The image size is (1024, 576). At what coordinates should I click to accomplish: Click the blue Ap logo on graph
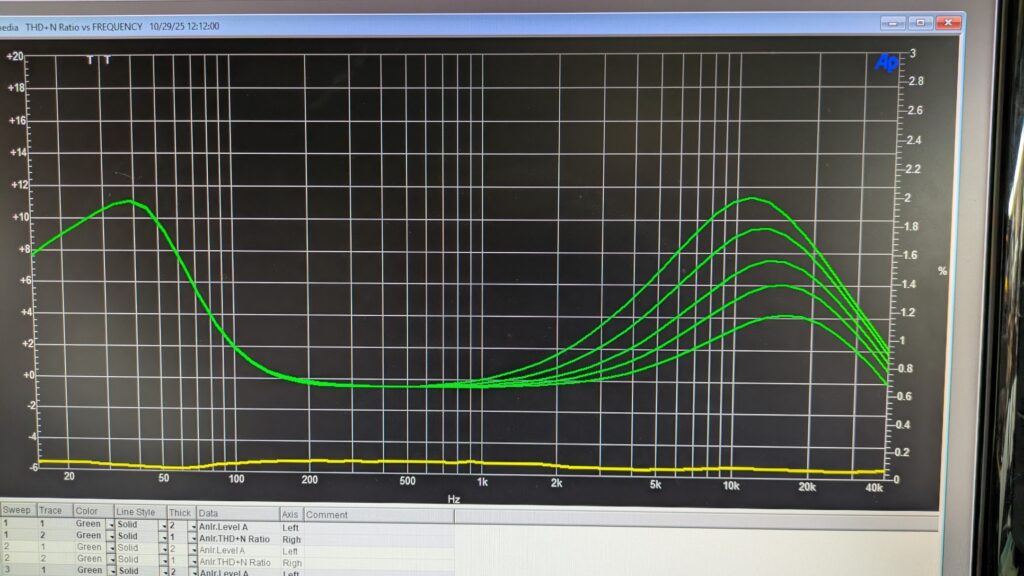[886, 62]
